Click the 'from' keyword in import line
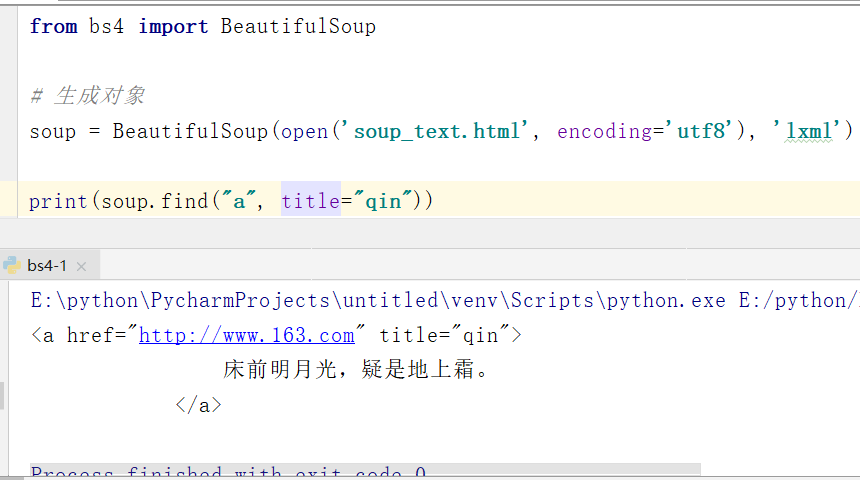The image size is (860, 480). tap(53, 26)
